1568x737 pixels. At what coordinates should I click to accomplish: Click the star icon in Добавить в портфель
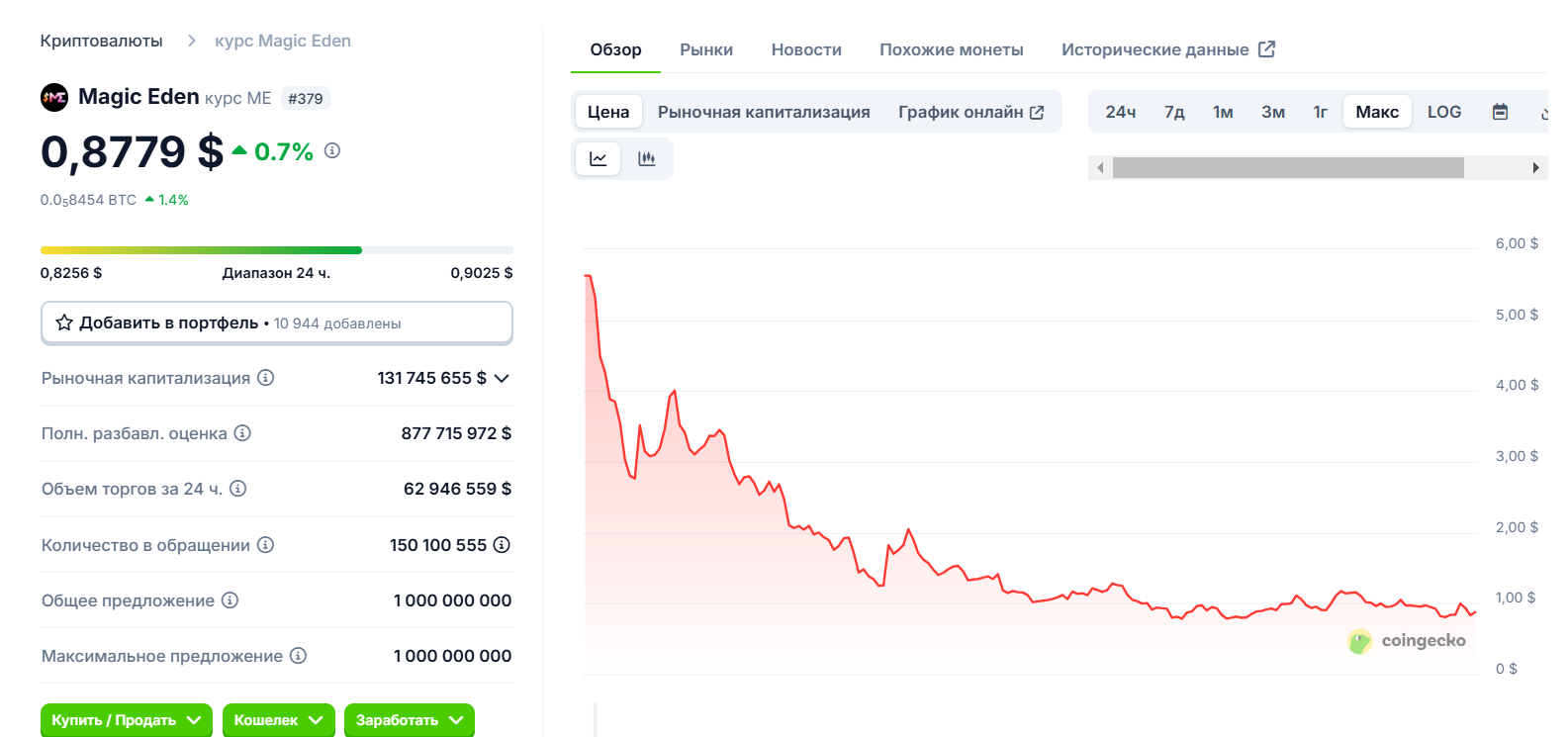[x=64, y=322]
